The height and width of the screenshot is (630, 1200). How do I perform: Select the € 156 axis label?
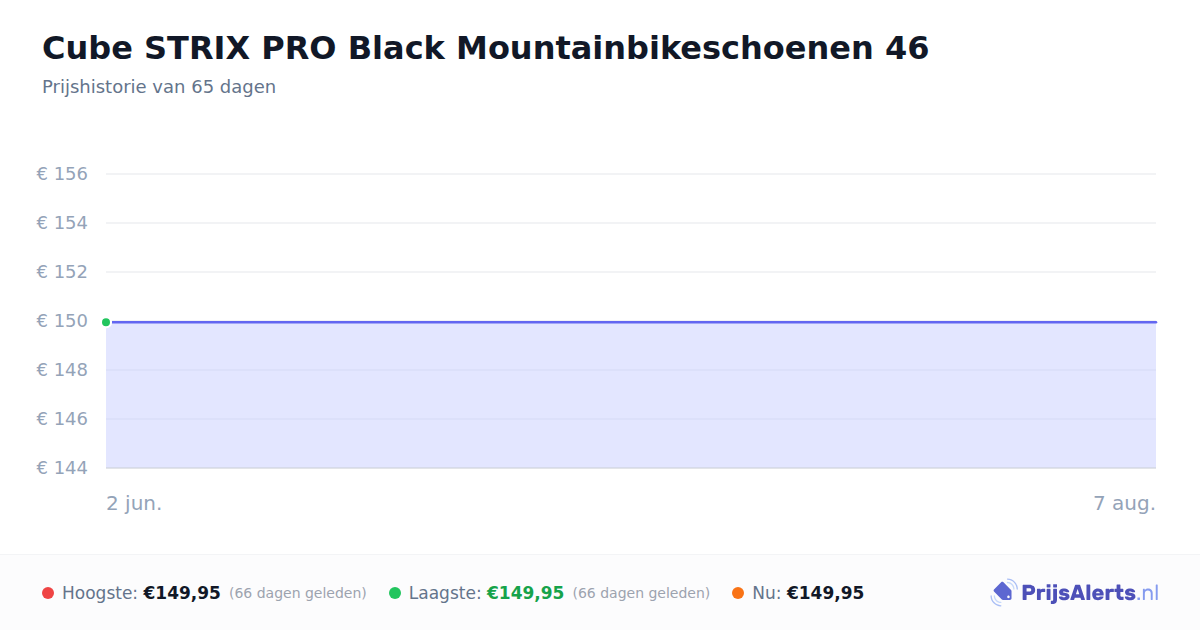click(x=62, y=174)
